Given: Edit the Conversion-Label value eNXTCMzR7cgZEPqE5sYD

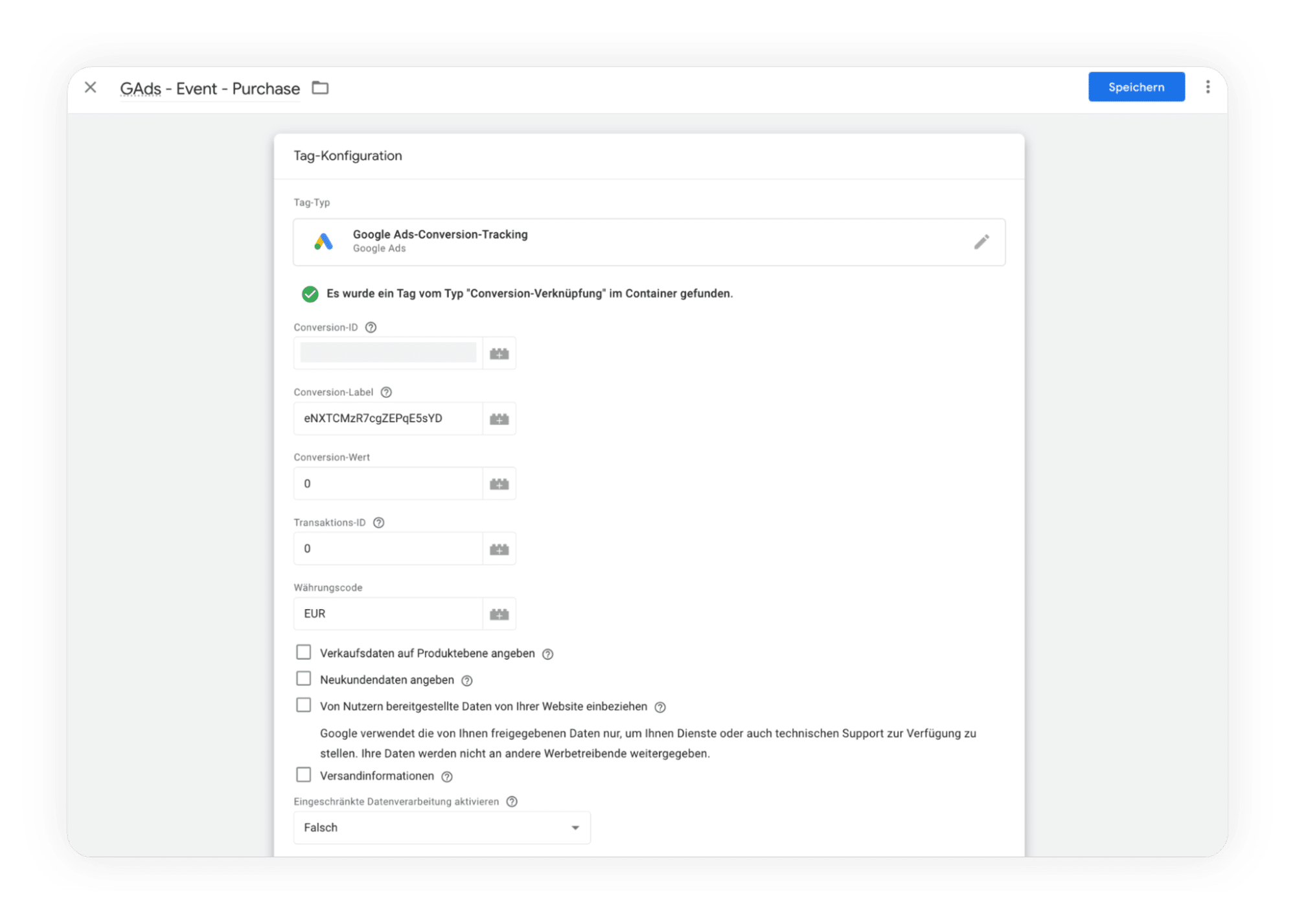Looking at the screenshot, I should point(388,419).
